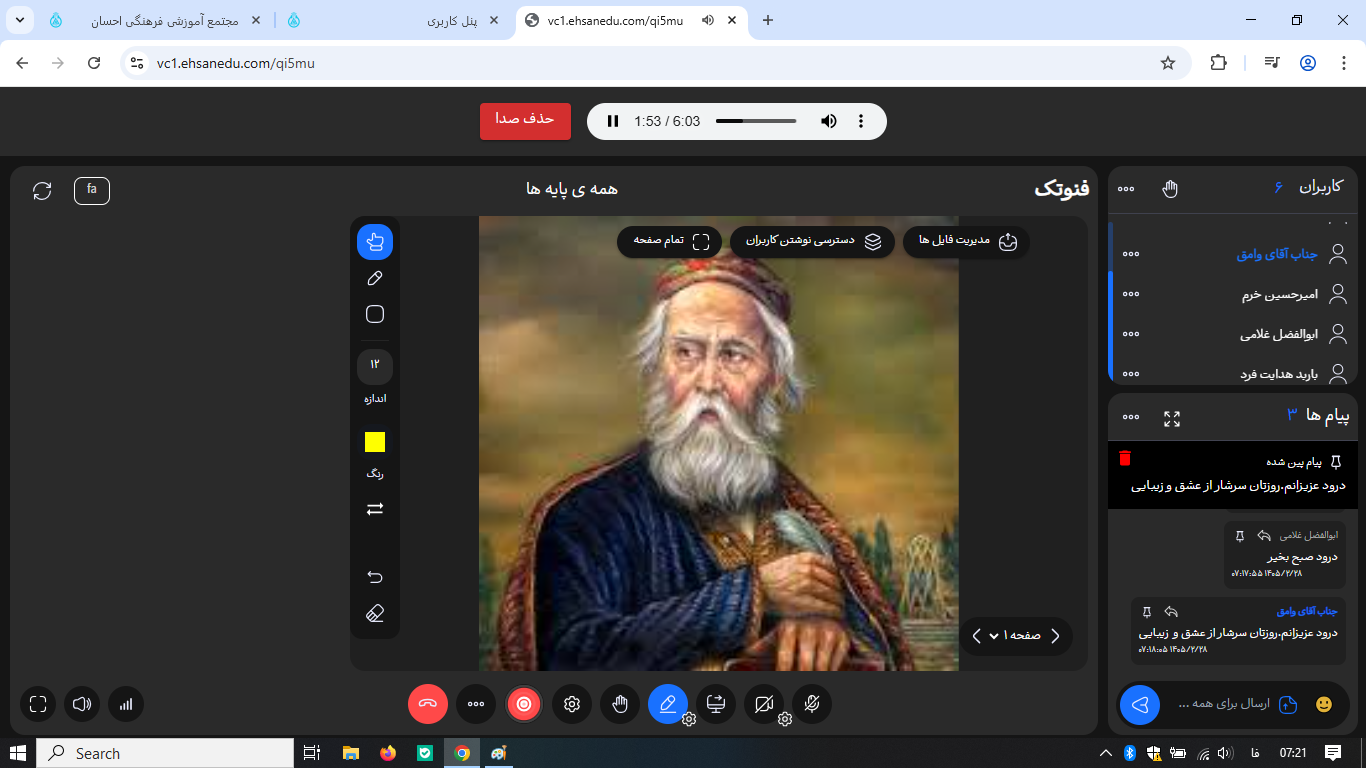Expand the پیام ها chat panel
This screenshot has width=1366, height=768.
1172,419
